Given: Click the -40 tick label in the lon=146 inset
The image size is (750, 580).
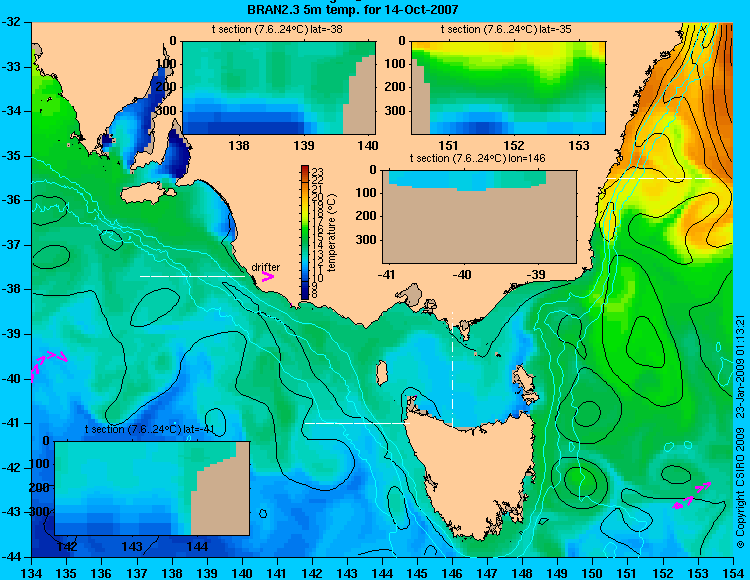Looking at the screenshot, I should click(x=462, y=274).
